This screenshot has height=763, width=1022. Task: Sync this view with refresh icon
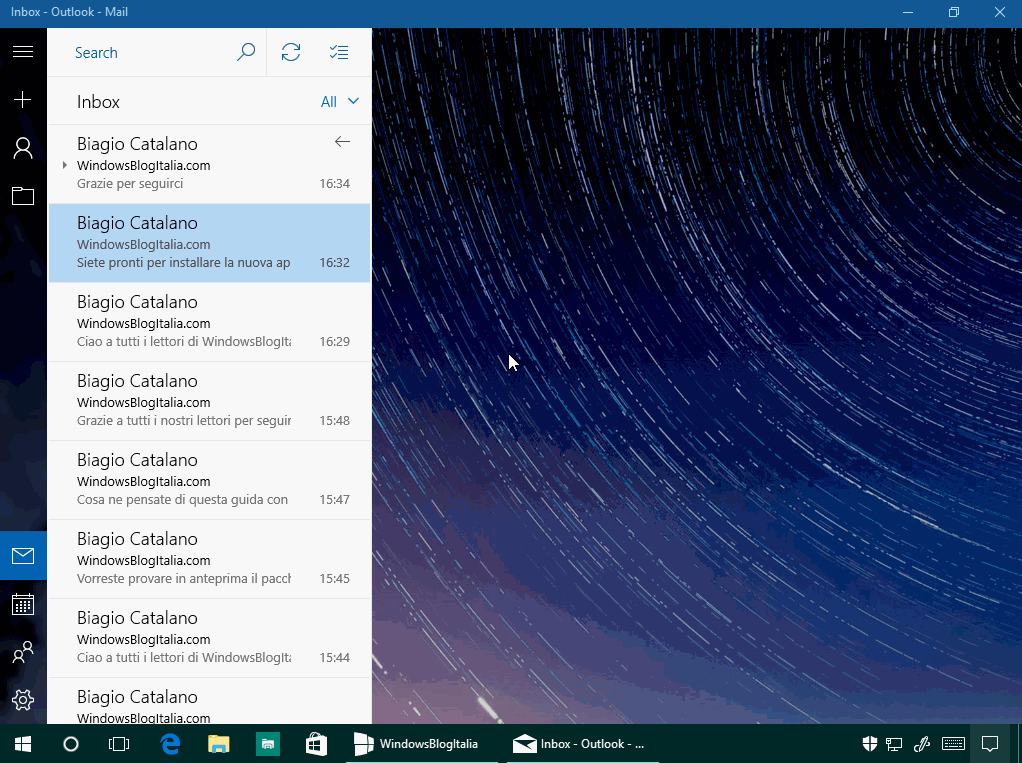point(291,52)
